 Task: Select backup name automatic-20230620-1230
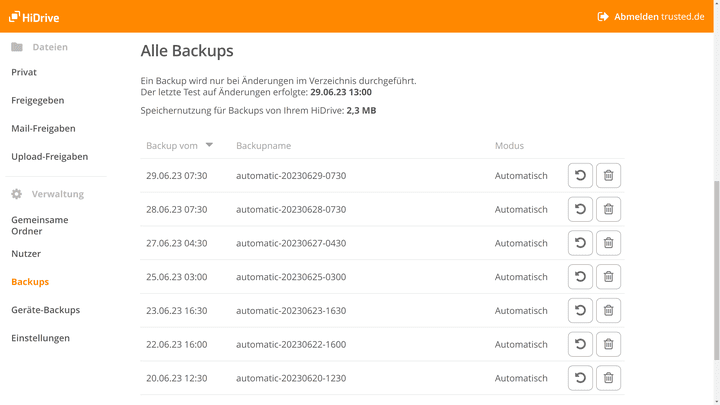click(291, 378)
